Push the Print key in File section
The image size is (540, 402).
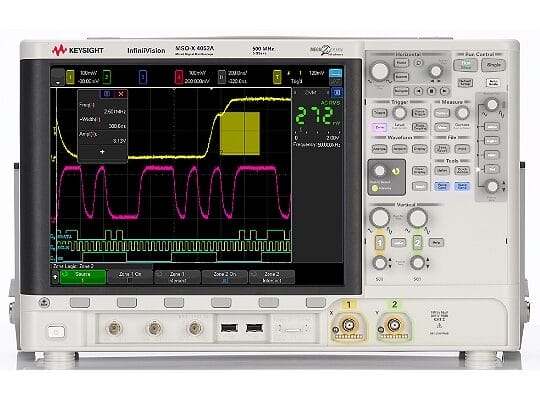462,149
